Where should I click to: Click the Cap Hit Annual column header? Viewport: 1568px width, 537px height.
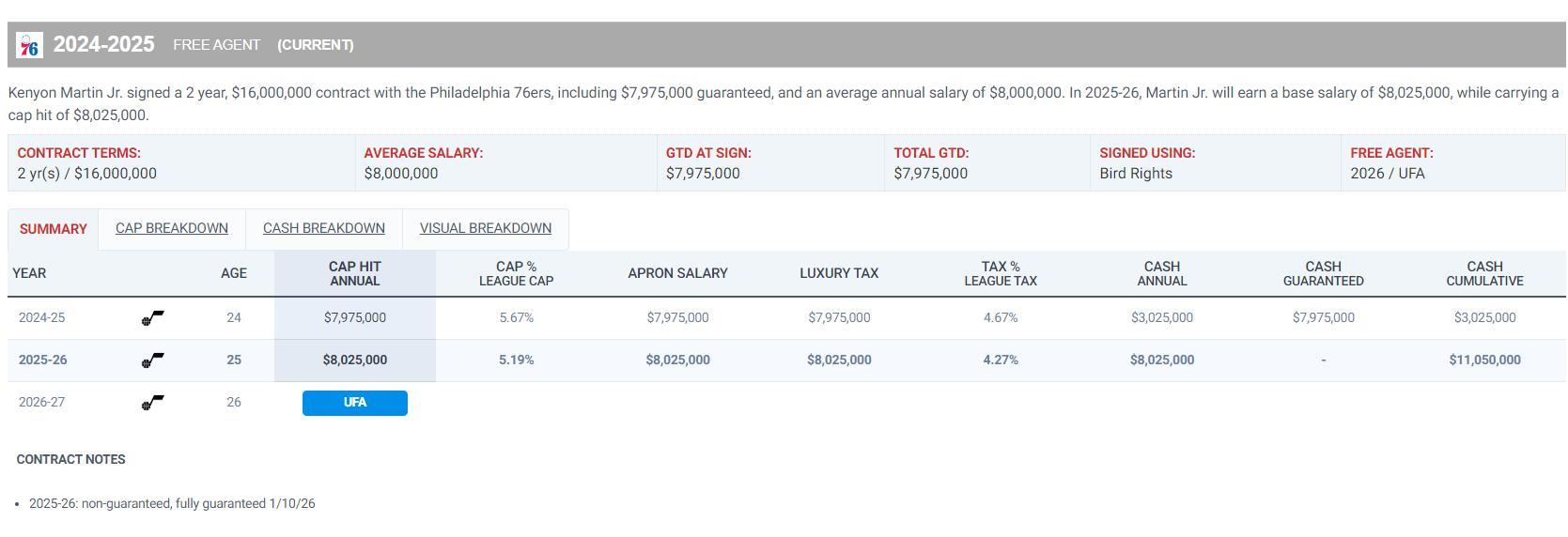point(355,273)
